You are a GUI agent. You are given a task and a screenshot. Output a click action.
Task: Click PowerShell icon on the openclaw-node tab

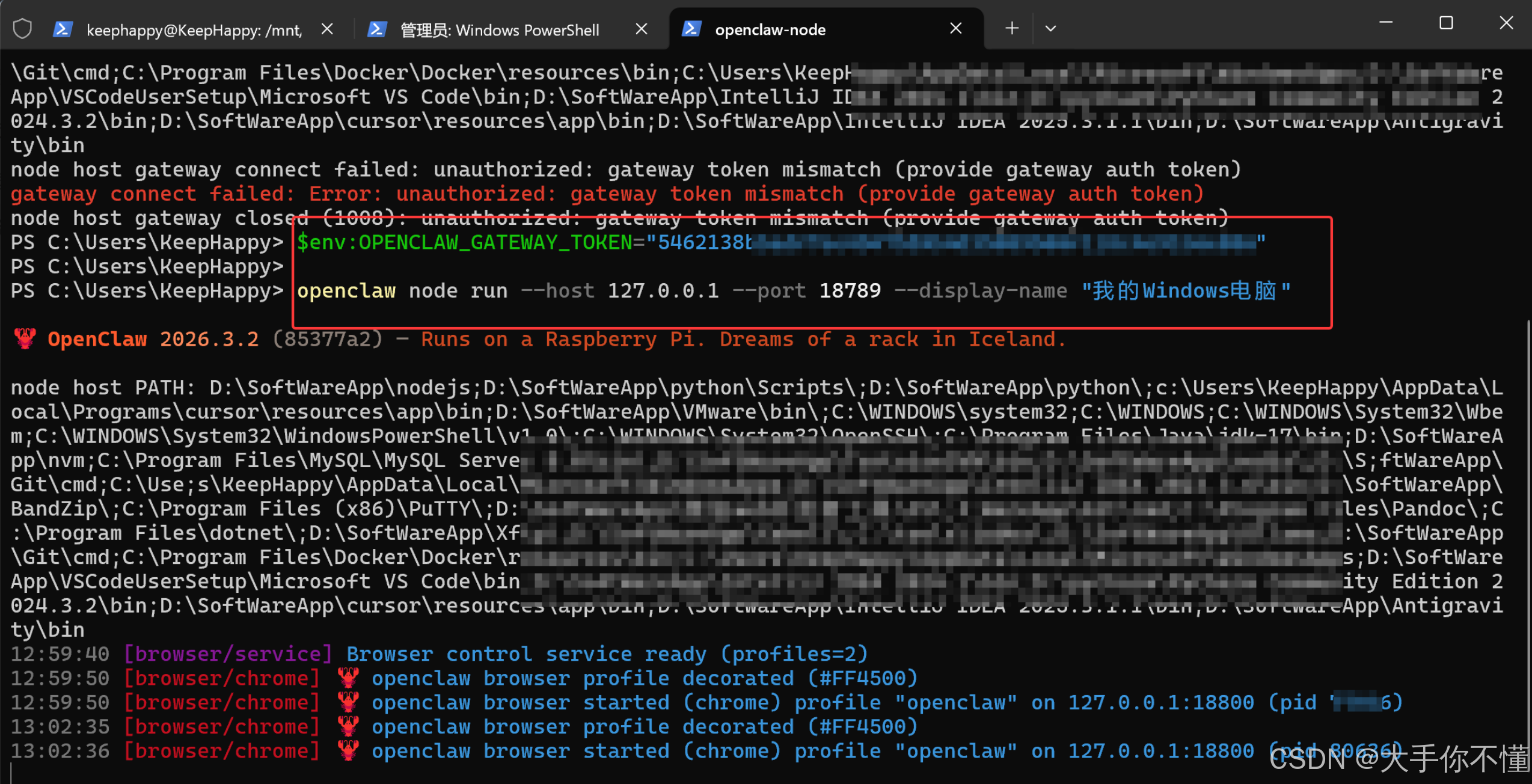point(691,29)
